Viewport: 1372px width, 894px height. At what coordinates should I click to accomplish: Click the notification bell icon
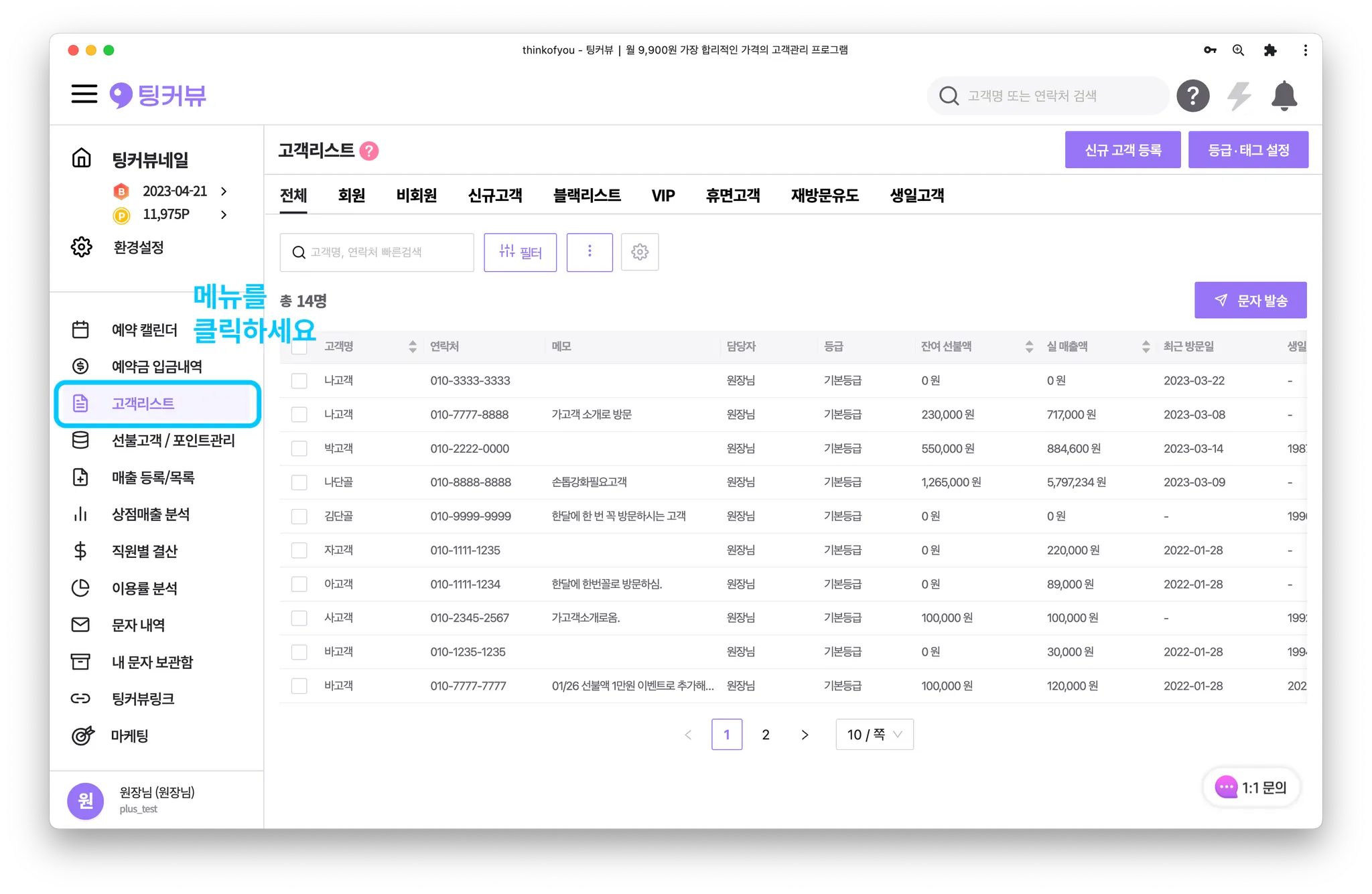[1284, 96]
